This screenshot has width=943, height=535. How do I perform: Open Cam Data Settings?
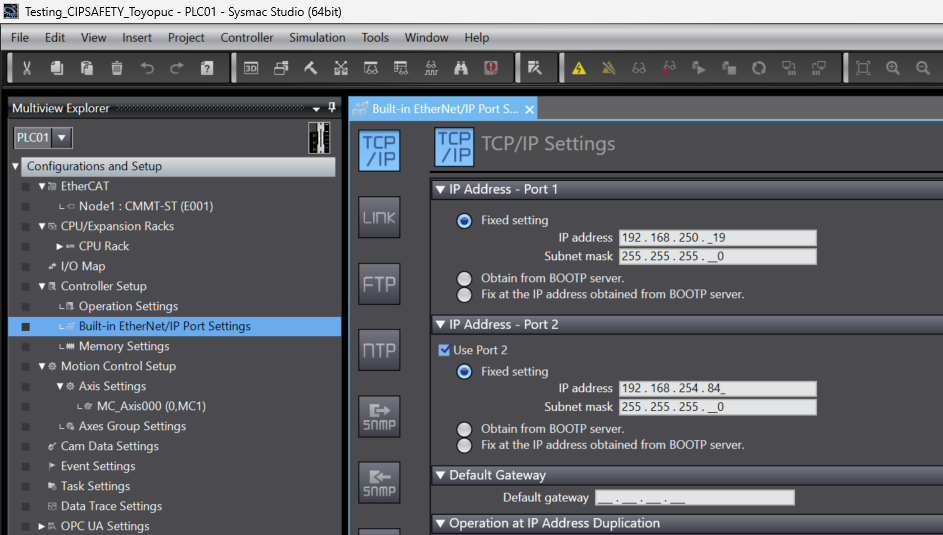(x=109, y=446)
